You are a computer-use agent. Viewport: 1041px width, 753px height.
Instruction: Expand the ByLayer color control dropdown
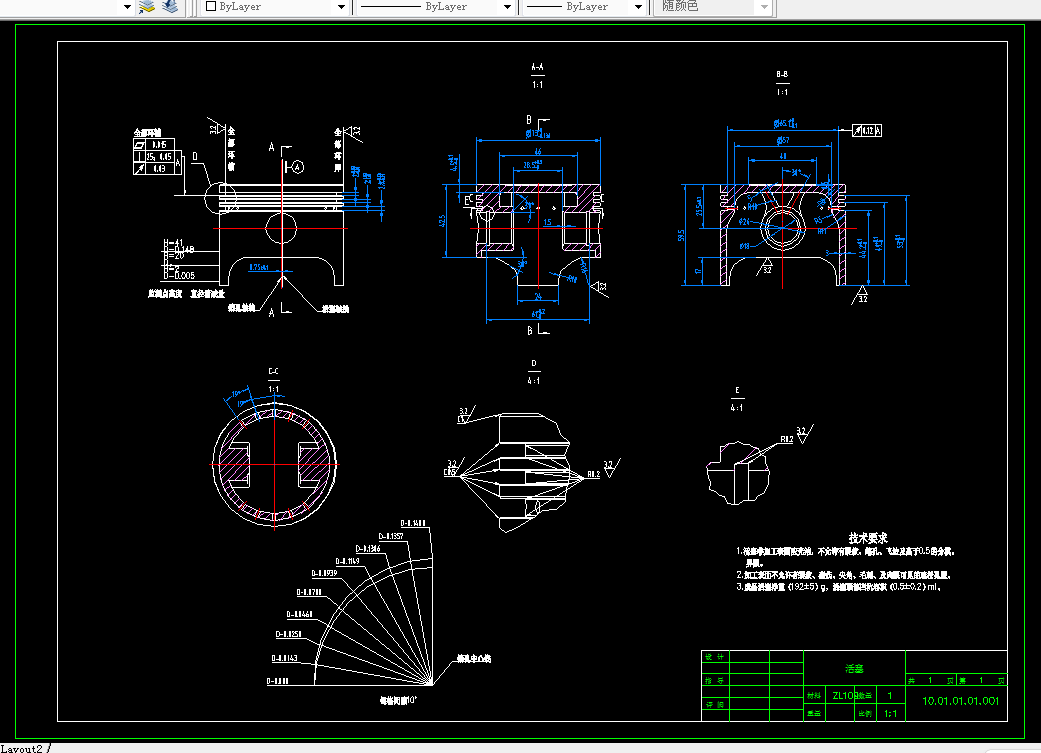pos(341,7)
